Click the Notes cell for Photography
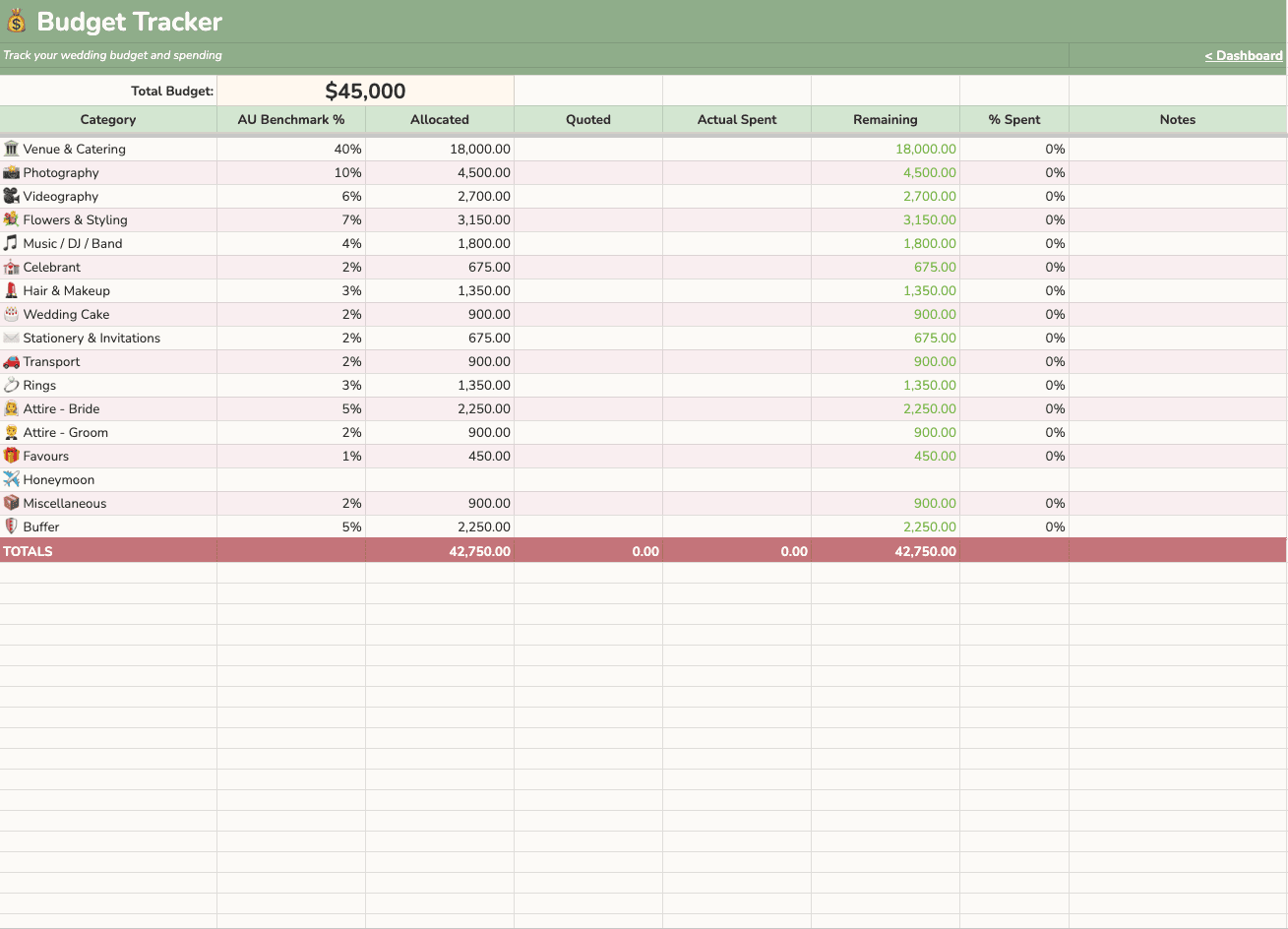This screenshot has height=929, width=1288. pyautogui.click(x=1177, y=172)
